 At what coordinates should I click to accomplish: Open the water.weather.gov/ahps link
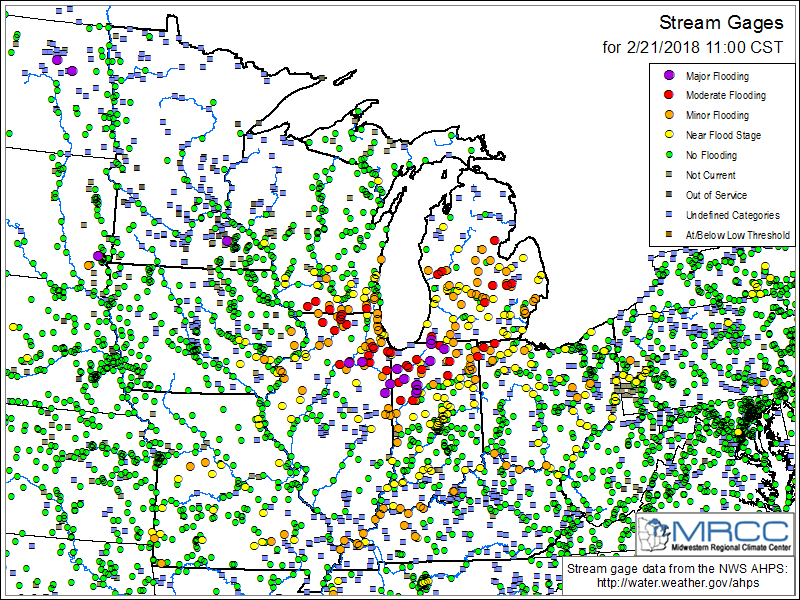(x=676, y=583)
